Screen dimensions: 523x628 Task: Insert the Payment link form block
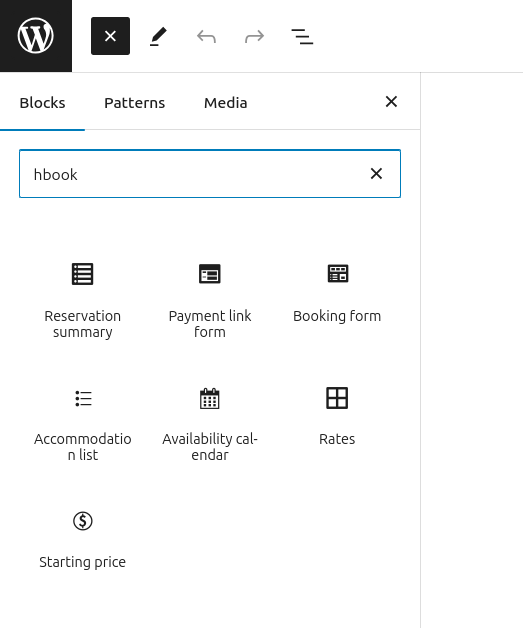(210, 300)
